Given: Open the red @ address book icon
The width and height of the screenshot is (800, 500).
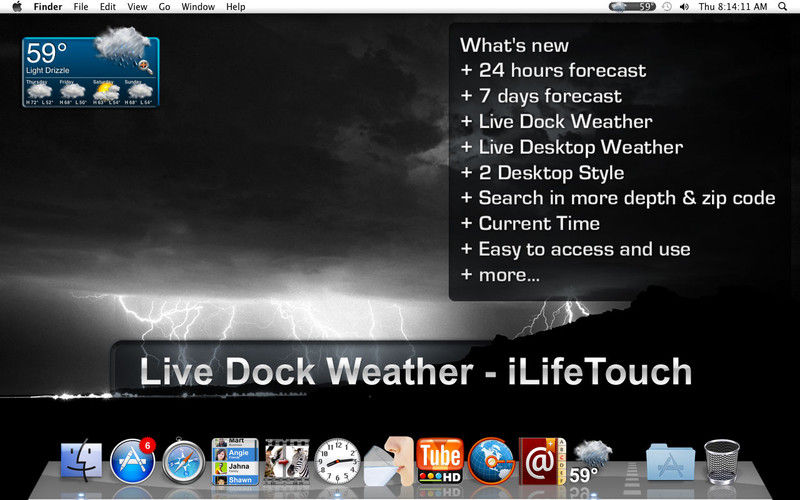Looking at the screenshot, I should pos(542,461).
